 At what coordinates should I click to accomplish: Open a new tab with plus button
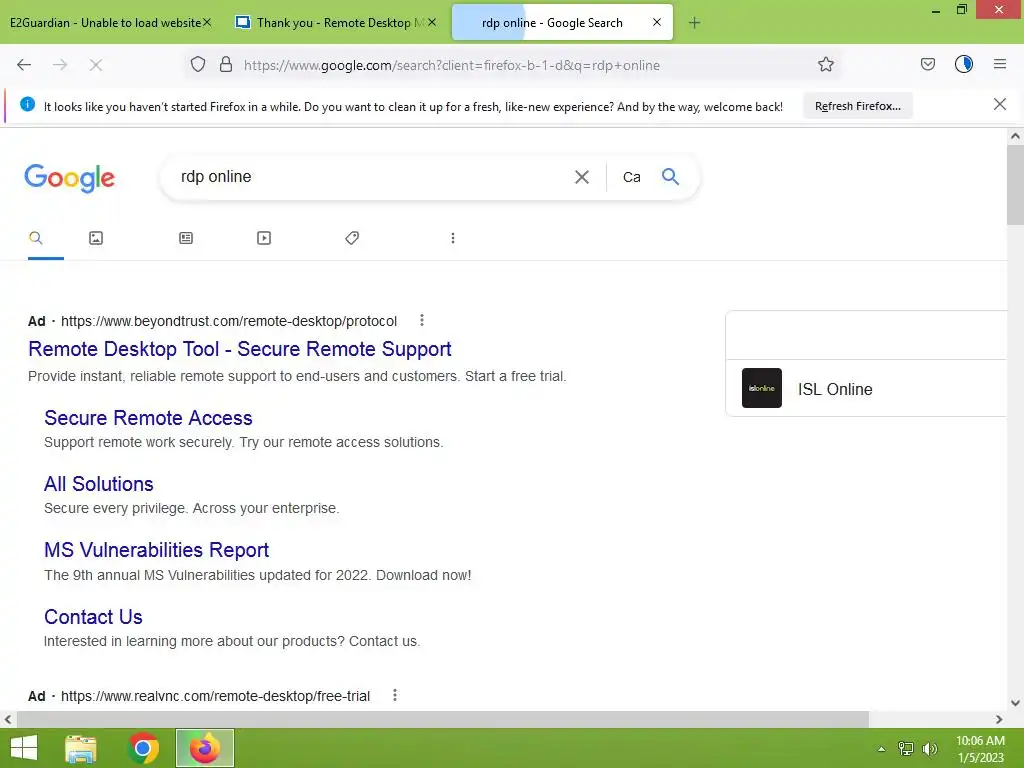pos(694,23)
